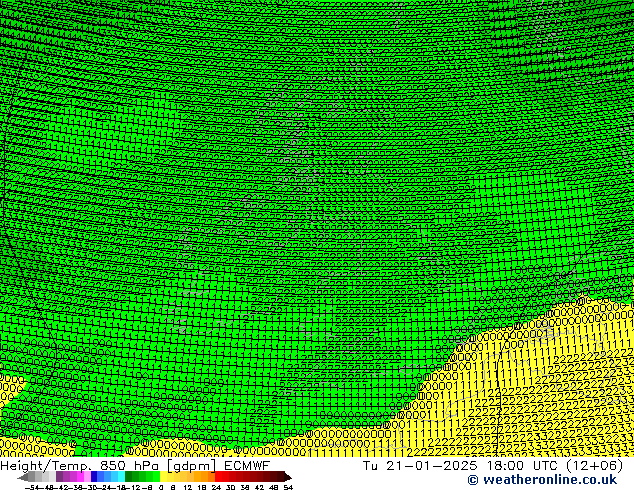
Task: Click the '24' value label under the color scale
Action: [x=216, y=488]
